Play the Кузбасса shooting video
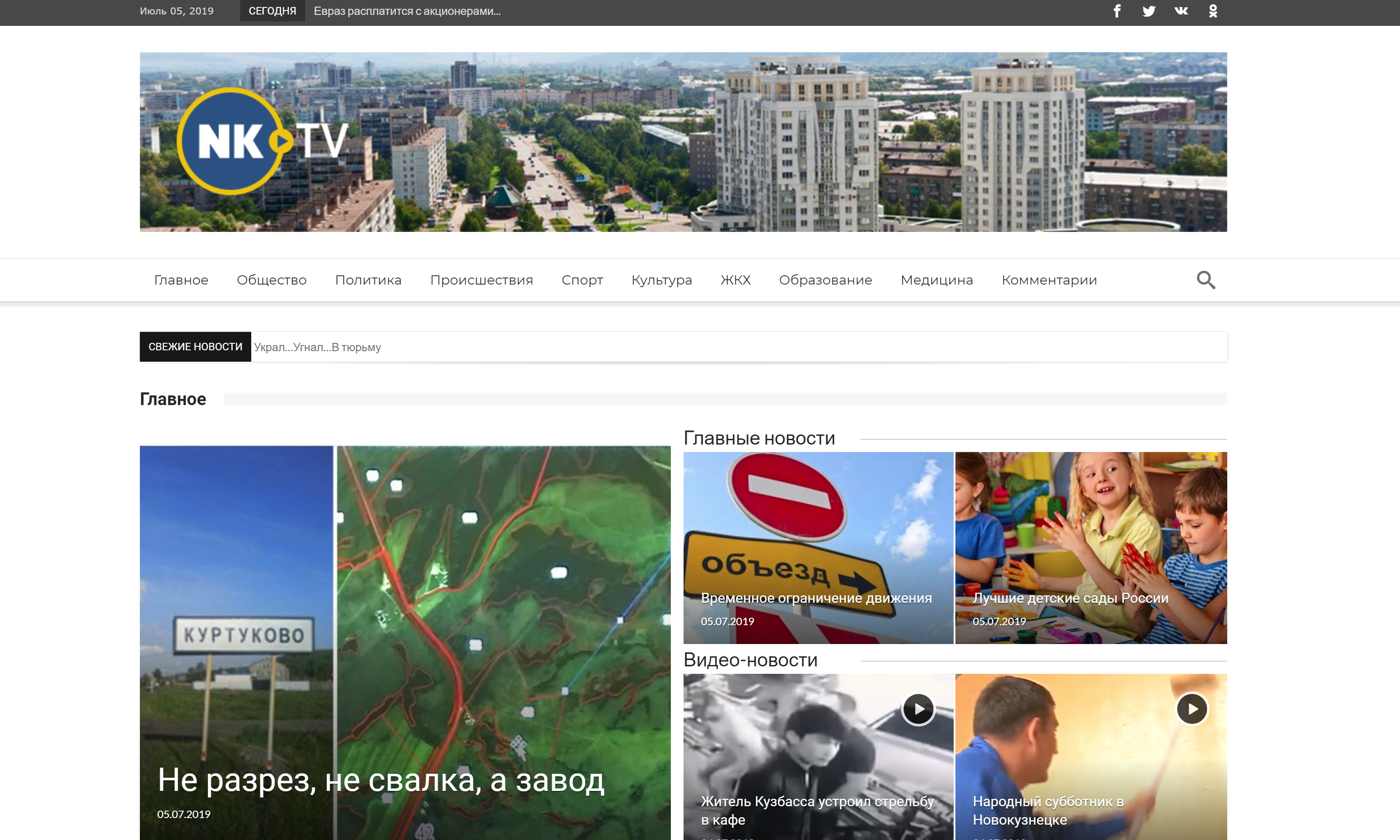Viewport: 1400px width, 840px height. (x=918, y=708)
